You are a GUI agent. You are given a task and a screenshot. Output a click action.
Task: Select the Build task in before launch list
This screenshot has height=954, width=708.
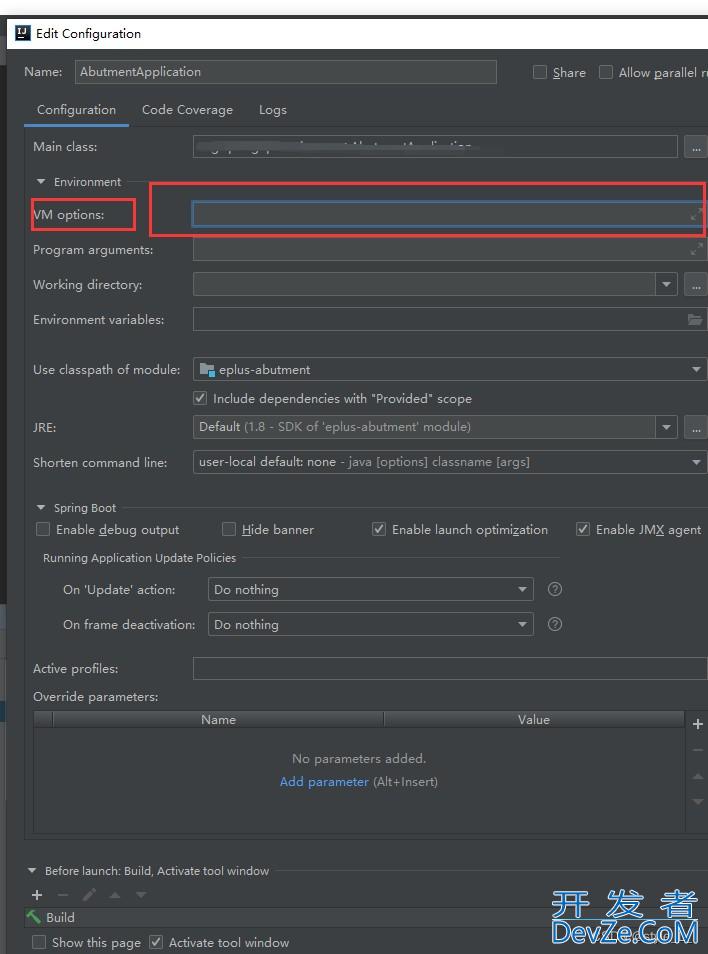60,917
